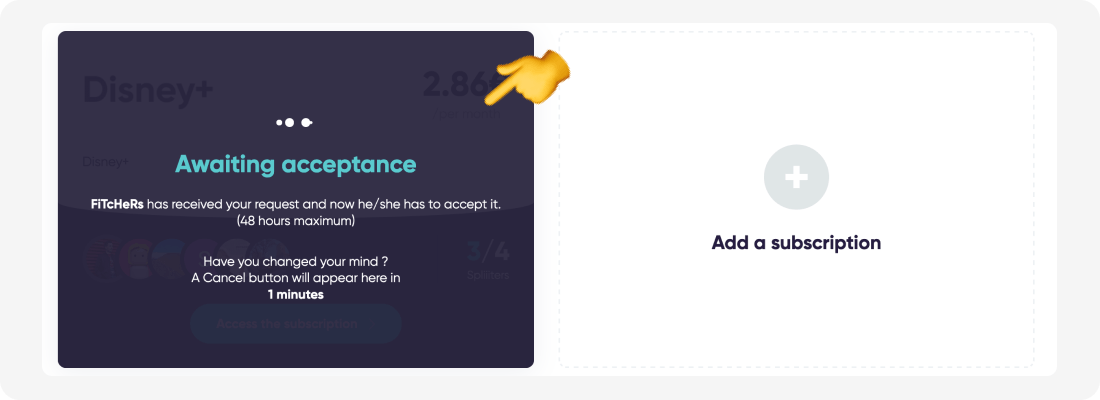
Task: Click the small Disney+ label
Action: [x=105, y=162]
